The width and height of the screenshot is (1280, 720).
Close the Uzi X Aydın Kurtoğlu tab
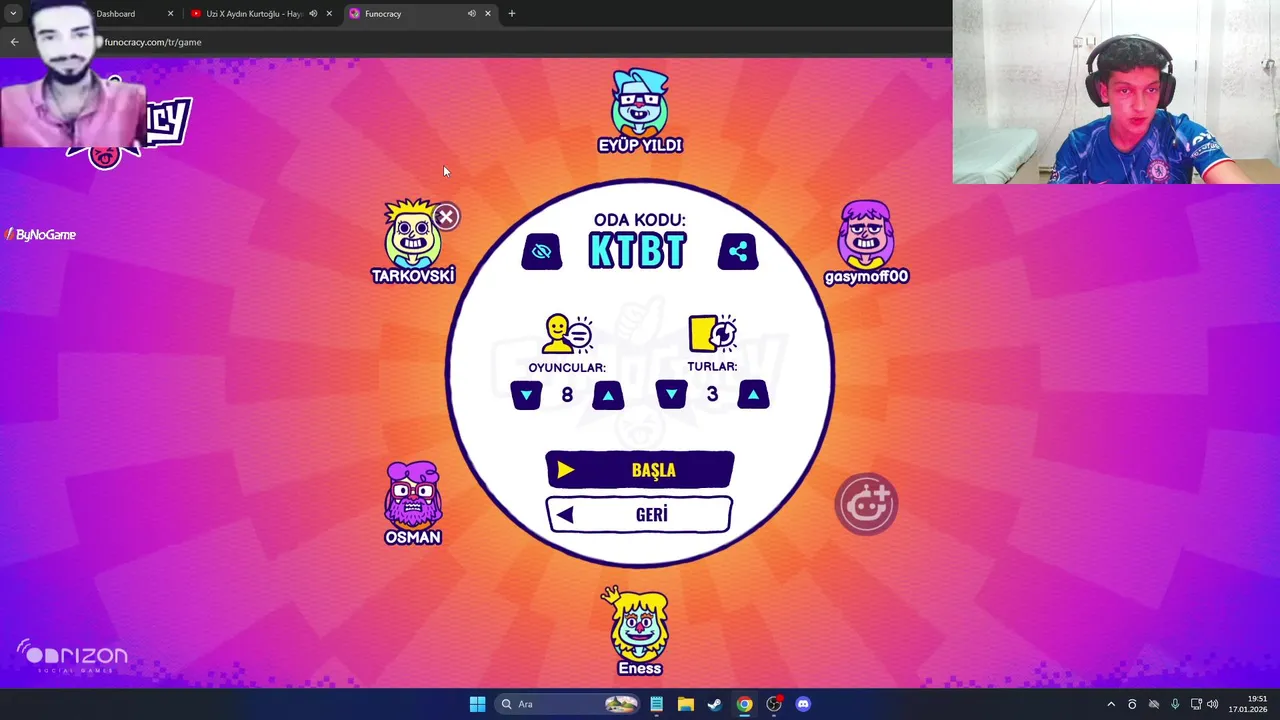point(329,14)
